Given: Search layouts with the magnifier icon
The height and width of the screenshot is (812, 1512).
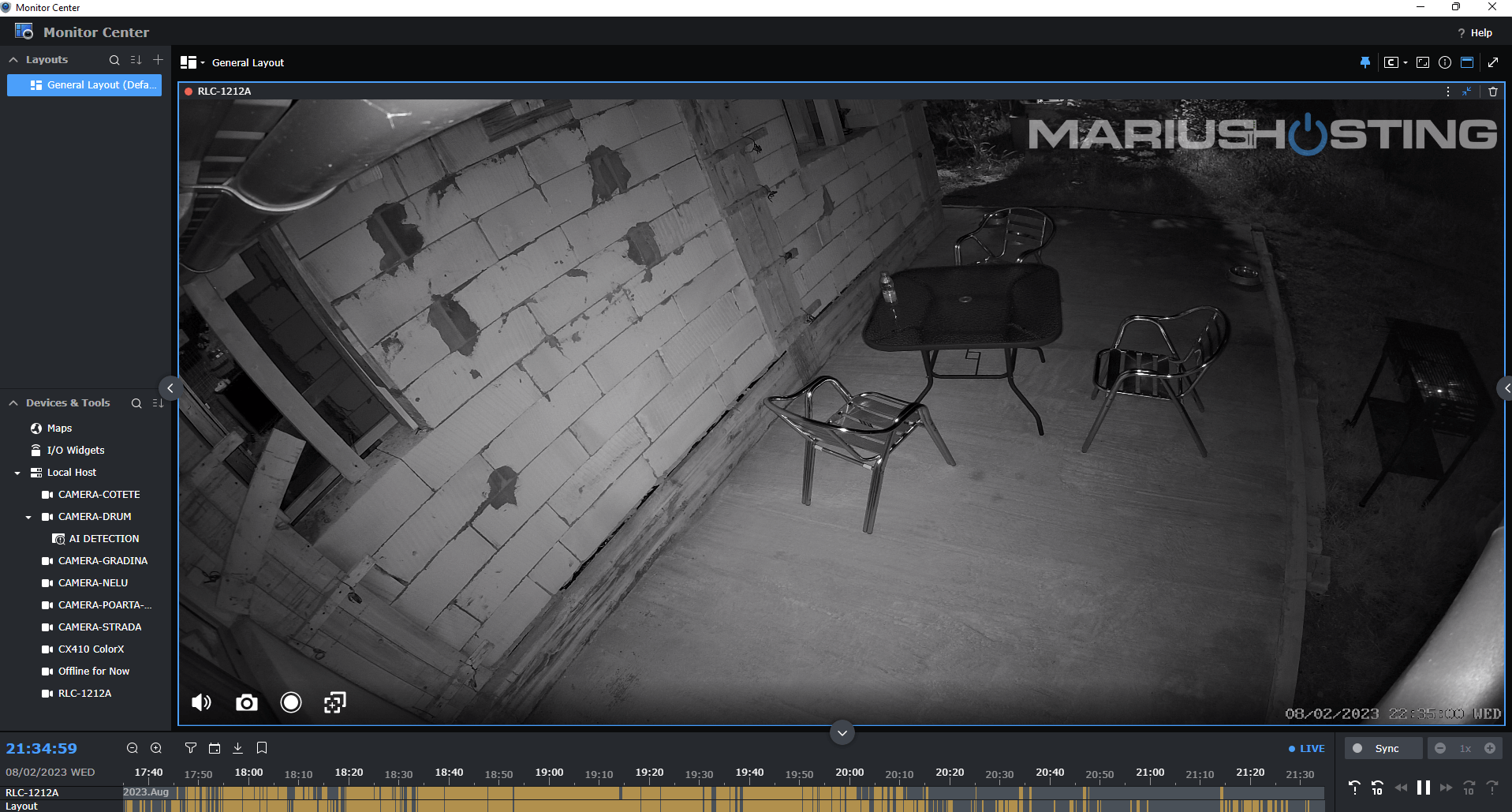Looking at the screenshot, I should click(x=114, y=60).
